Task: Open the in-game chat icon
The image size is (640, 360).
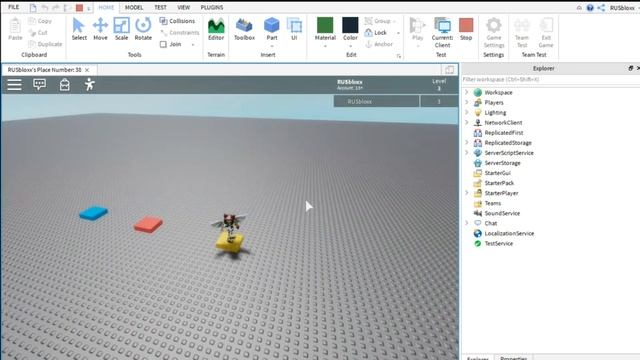Action: pyautogui.click(x=39, y=84)
